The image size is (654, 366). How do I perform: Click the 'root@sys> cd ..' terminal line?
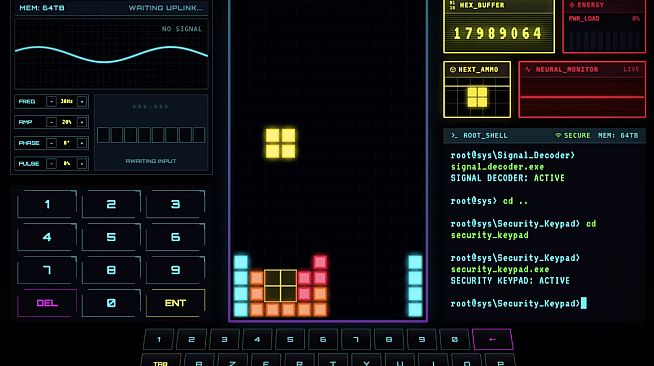click(489, 201)
